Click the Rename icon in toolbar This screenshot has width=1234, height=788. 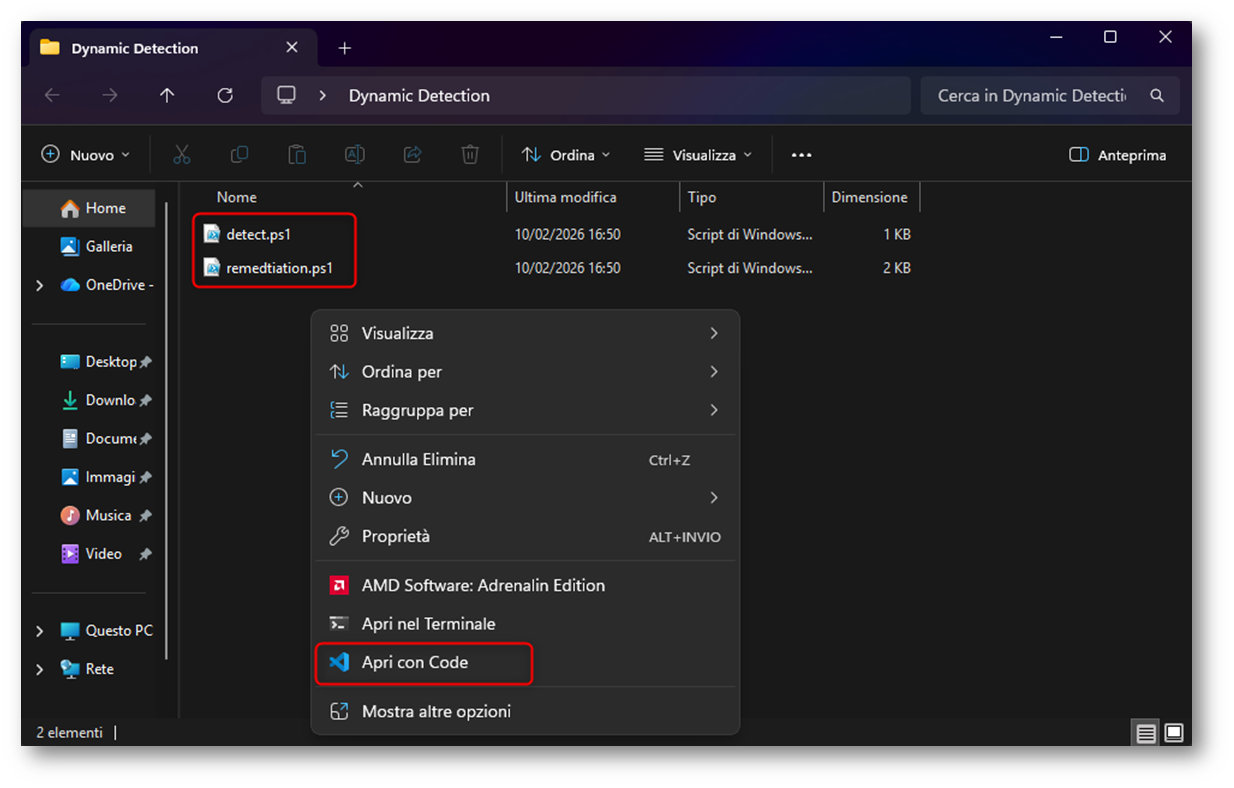click(x=354, y=155)
